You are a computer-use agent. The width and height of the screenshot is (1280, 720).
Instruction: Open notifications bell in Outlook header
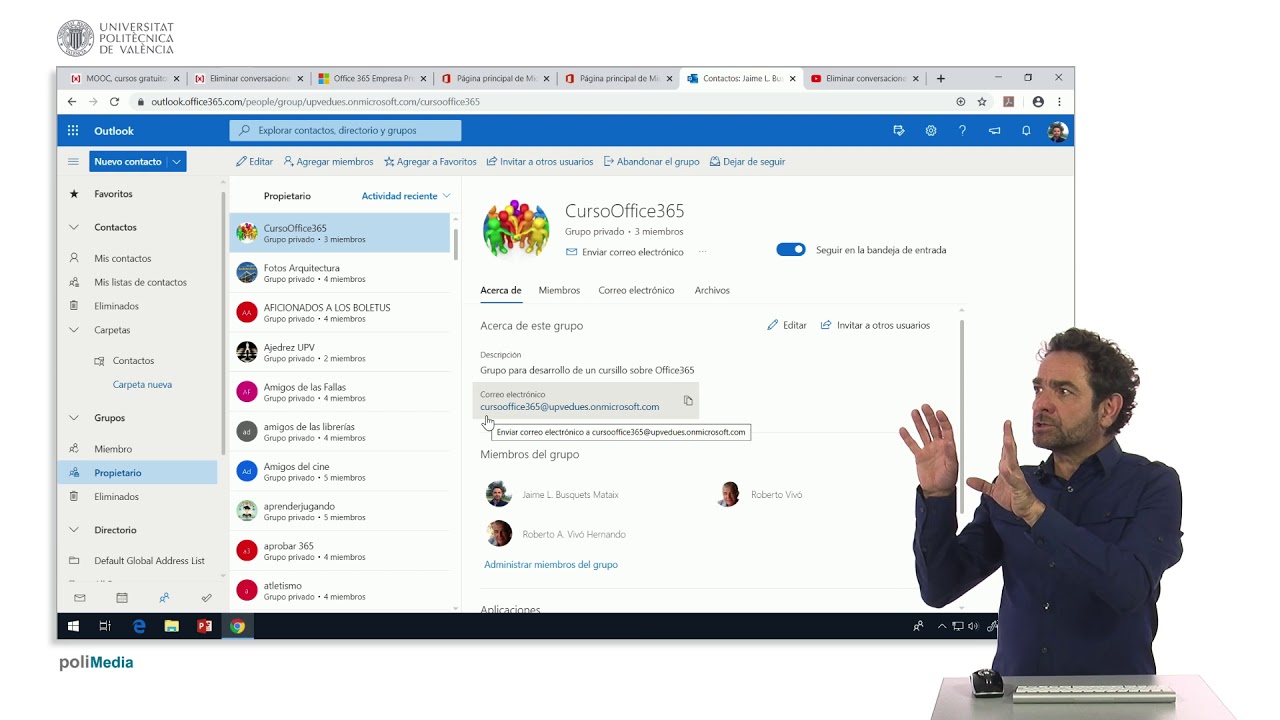(x=1026, y=131)
